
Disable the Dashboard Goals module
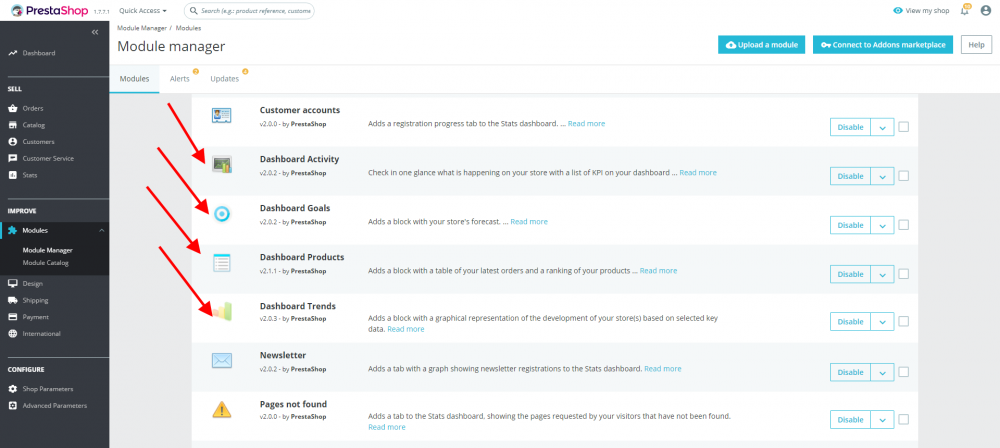tap(850, 225)
